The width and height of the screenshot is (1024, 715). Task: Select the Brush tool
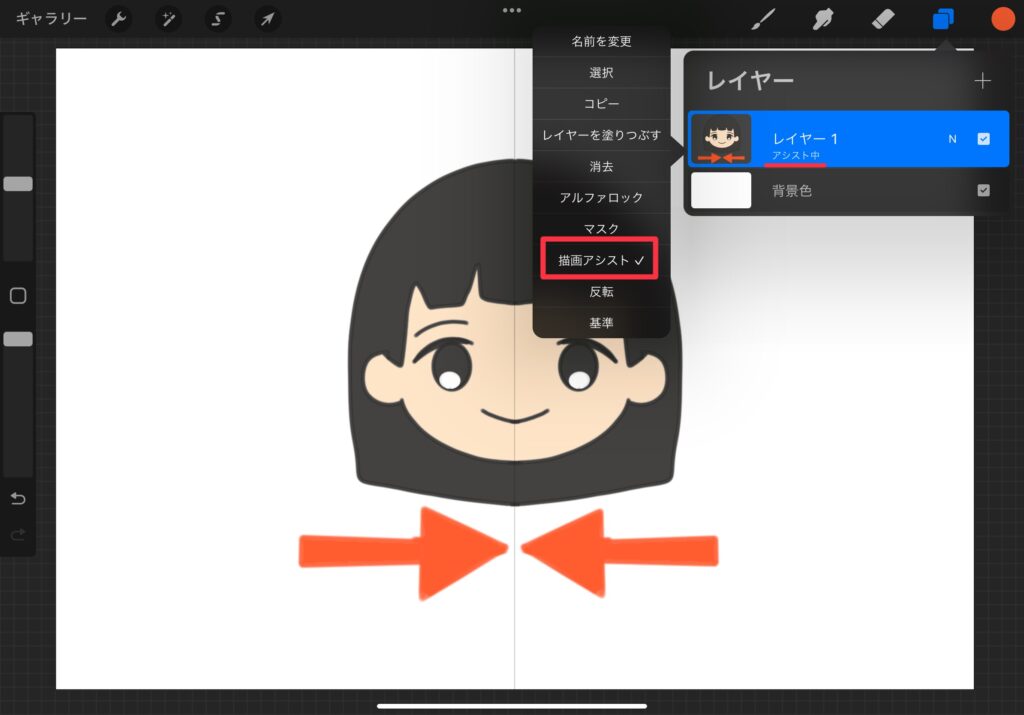[764, 19]
